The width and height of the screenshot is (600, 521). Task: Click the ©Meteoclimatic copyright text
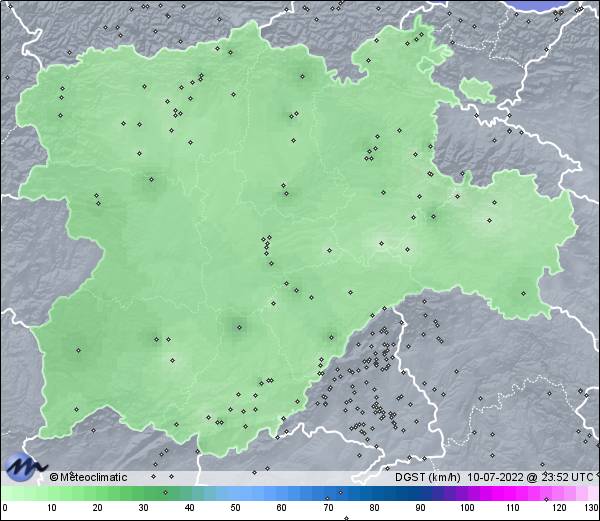(x=89, y=477)
